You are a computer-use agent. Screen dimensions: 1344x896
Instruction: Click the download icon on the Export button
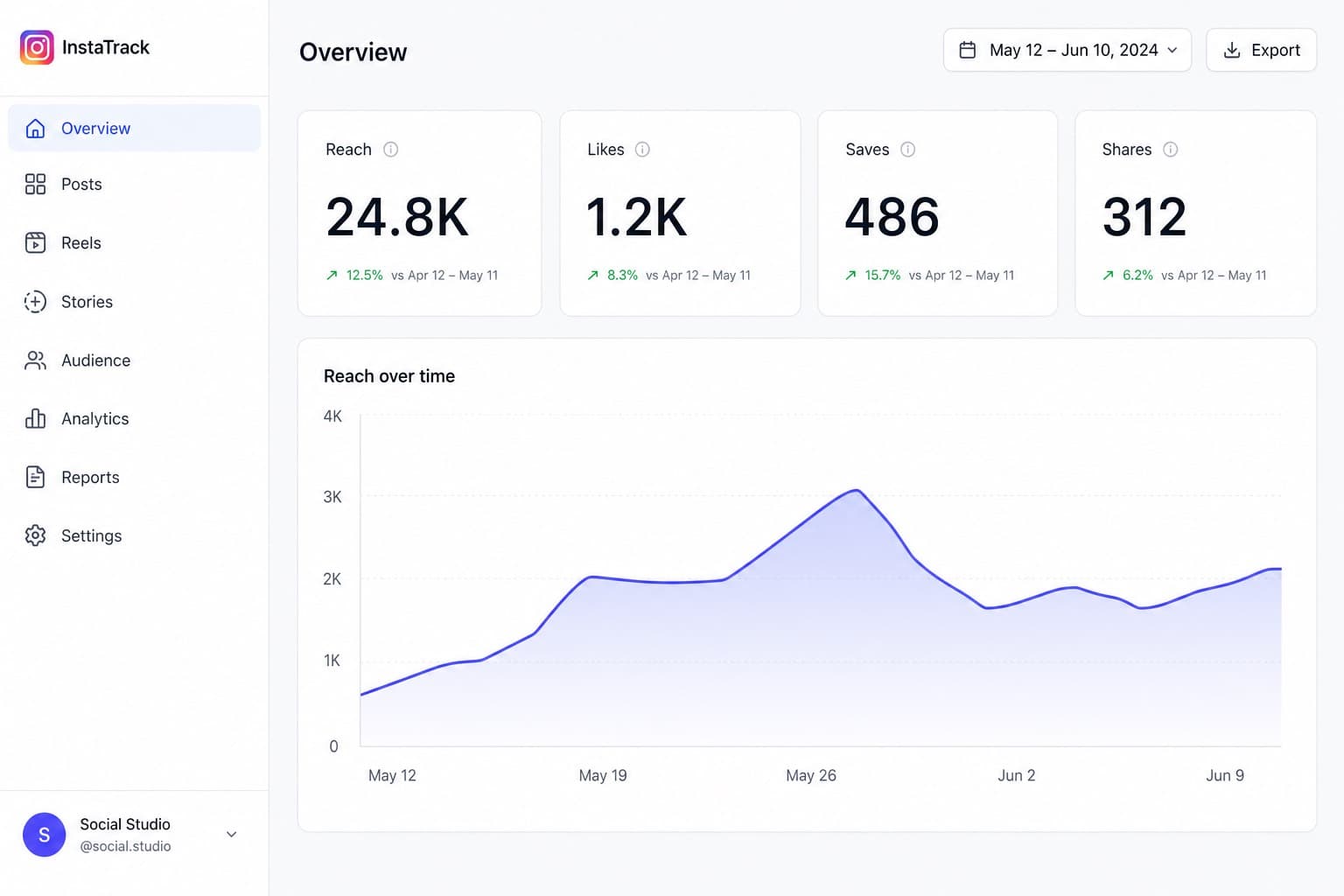[1232, 50]
